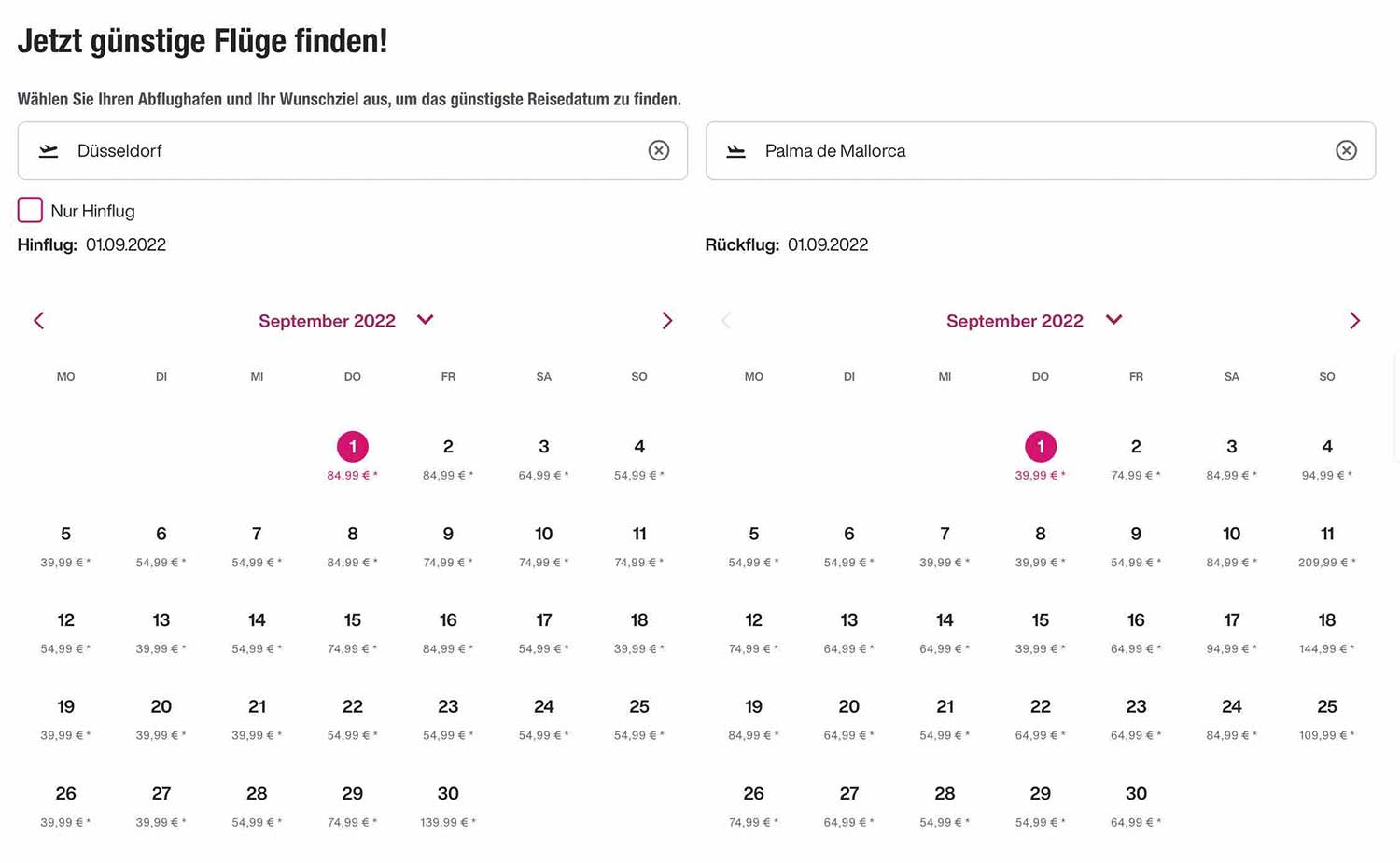Choose return flight on 25 September for 109,99 €

coord(1327,719)
